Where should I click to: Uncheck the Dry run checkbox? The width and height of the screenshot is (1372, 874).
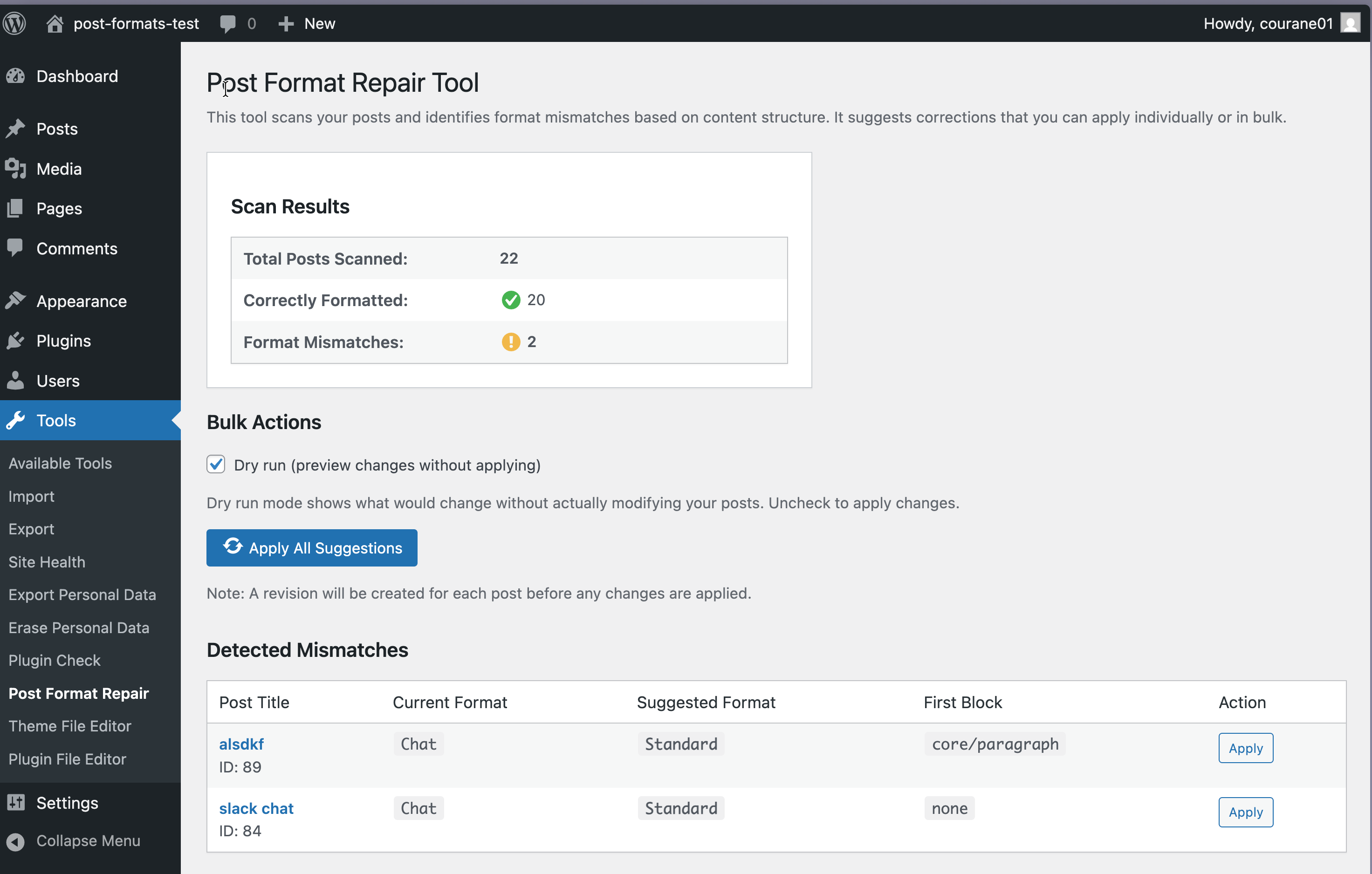[216, 464]
